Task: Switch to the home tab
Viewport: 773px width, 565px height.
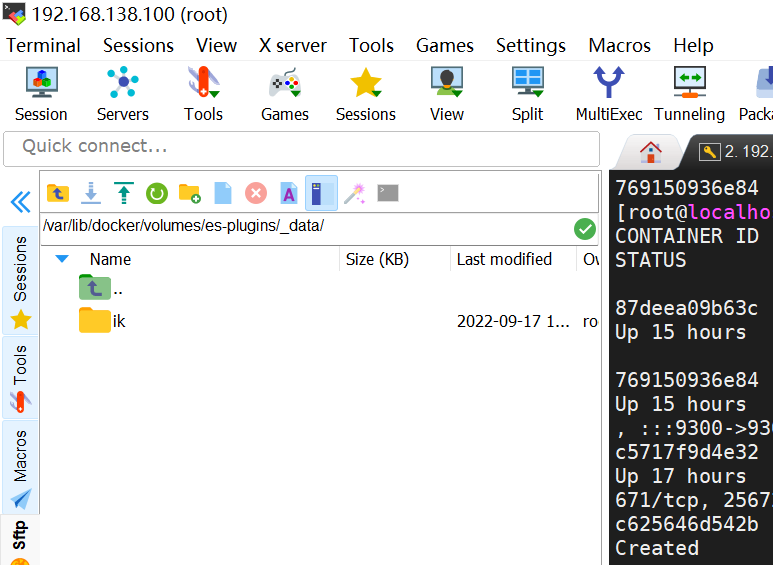Action: pos(650,152)
